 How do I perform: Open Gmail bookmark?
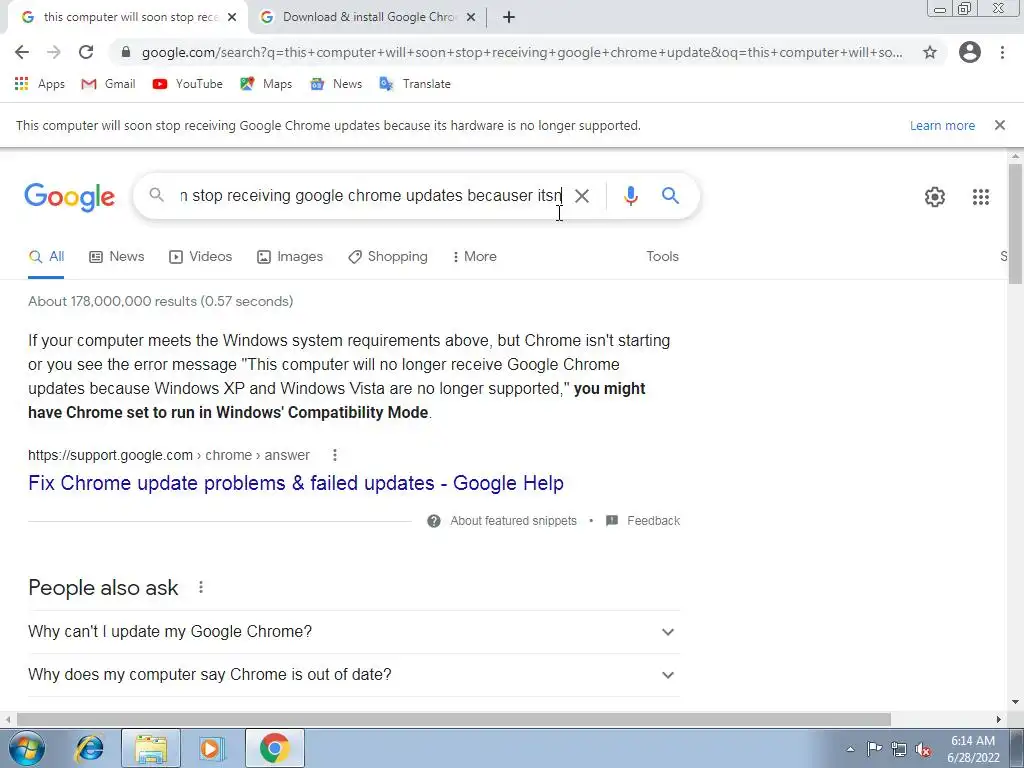click(108, 84)
